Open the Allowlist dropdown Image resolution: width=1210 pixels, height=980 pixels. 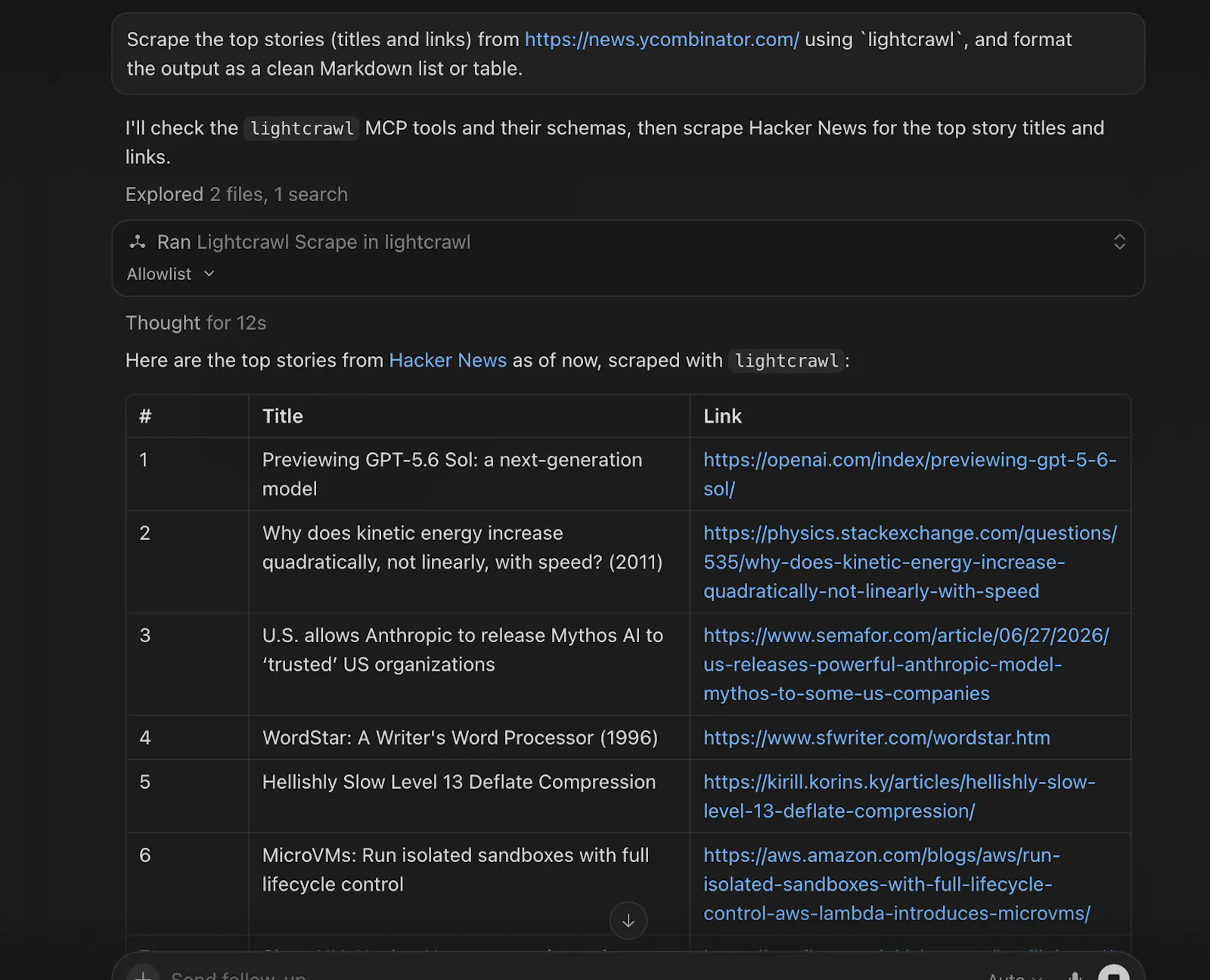[171, 274]
